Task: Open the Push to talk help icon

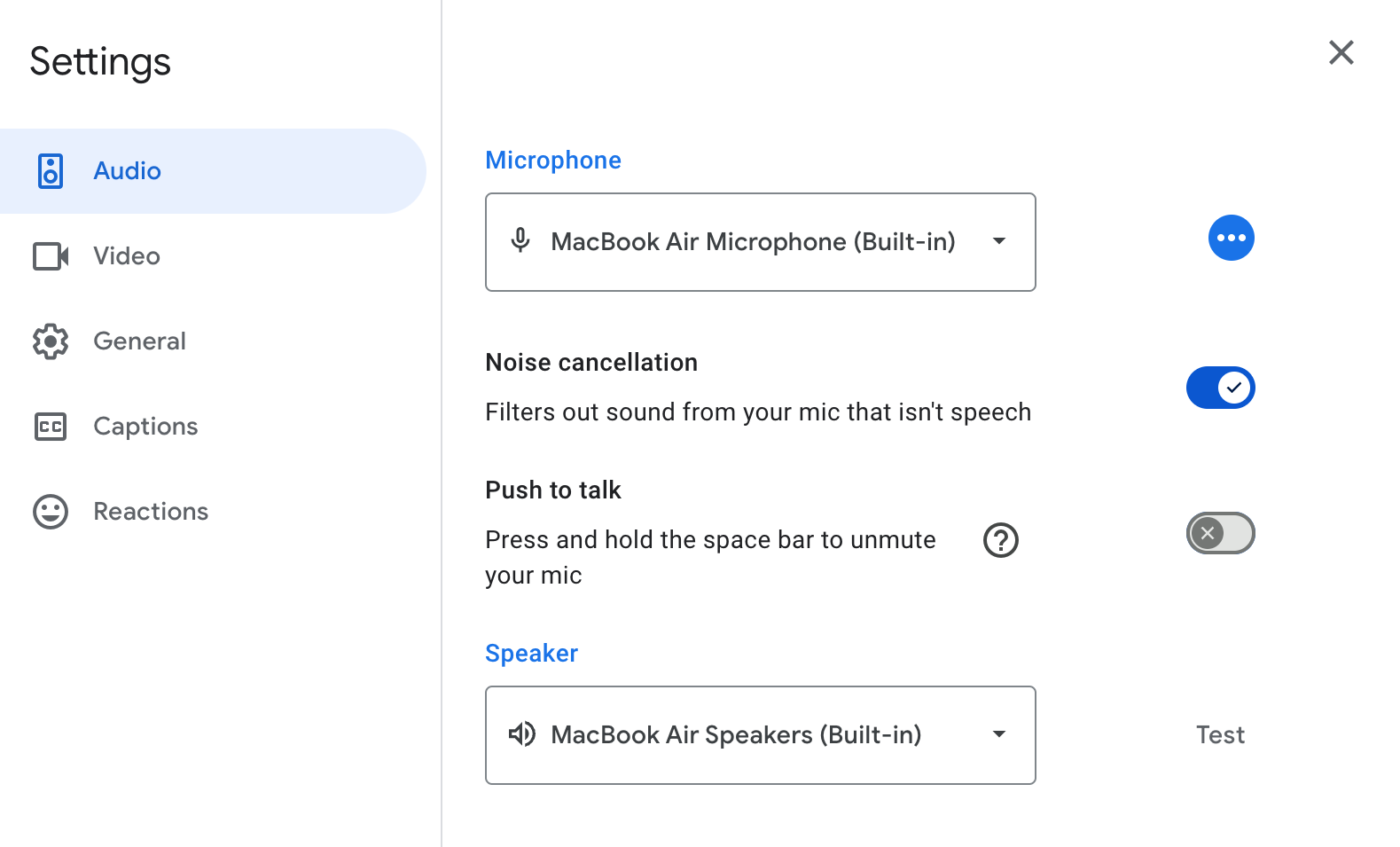Action: coord(1001,540)
